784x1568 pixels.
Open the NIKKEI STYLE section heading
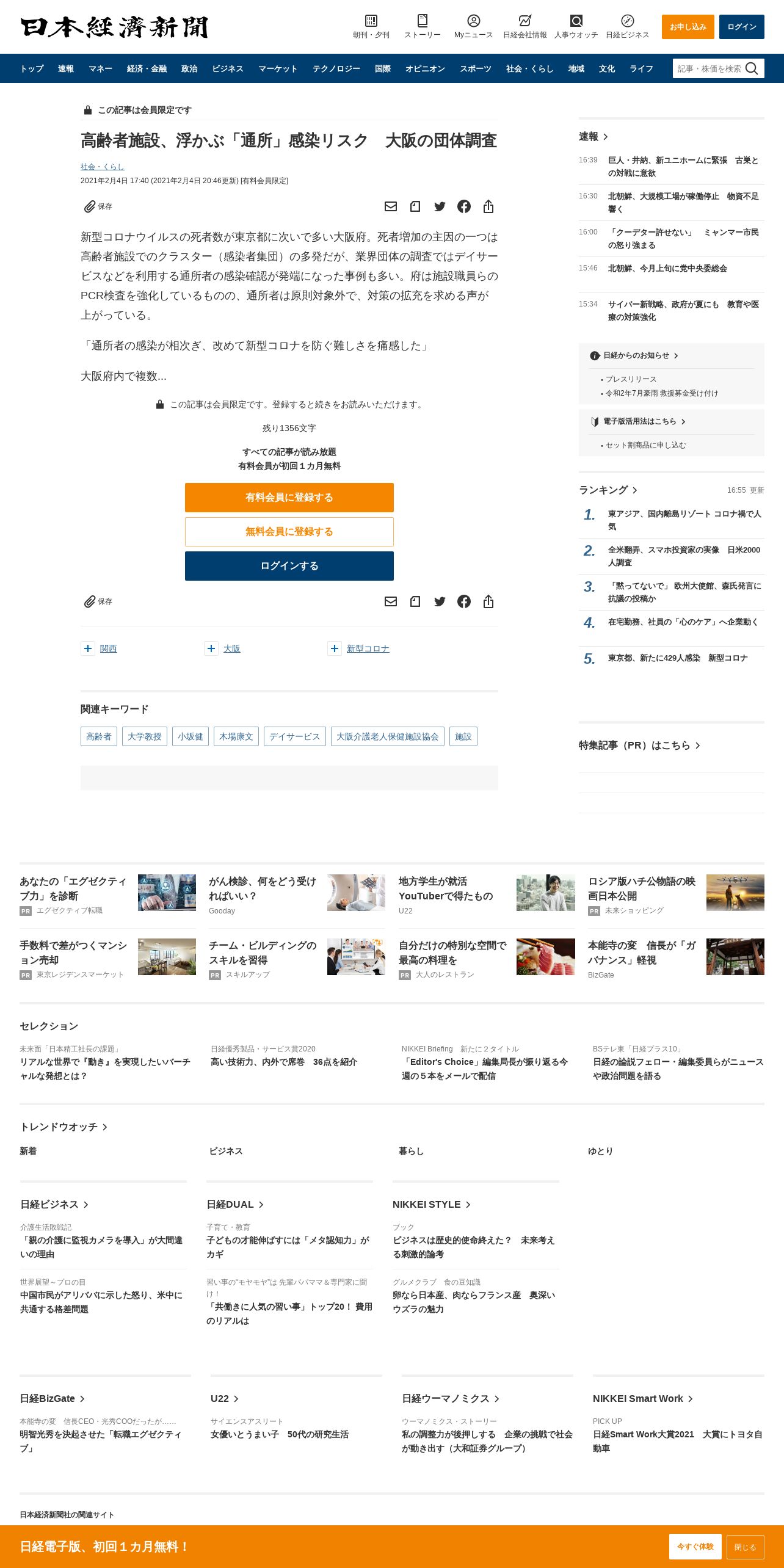click(x=432, y=1205)
